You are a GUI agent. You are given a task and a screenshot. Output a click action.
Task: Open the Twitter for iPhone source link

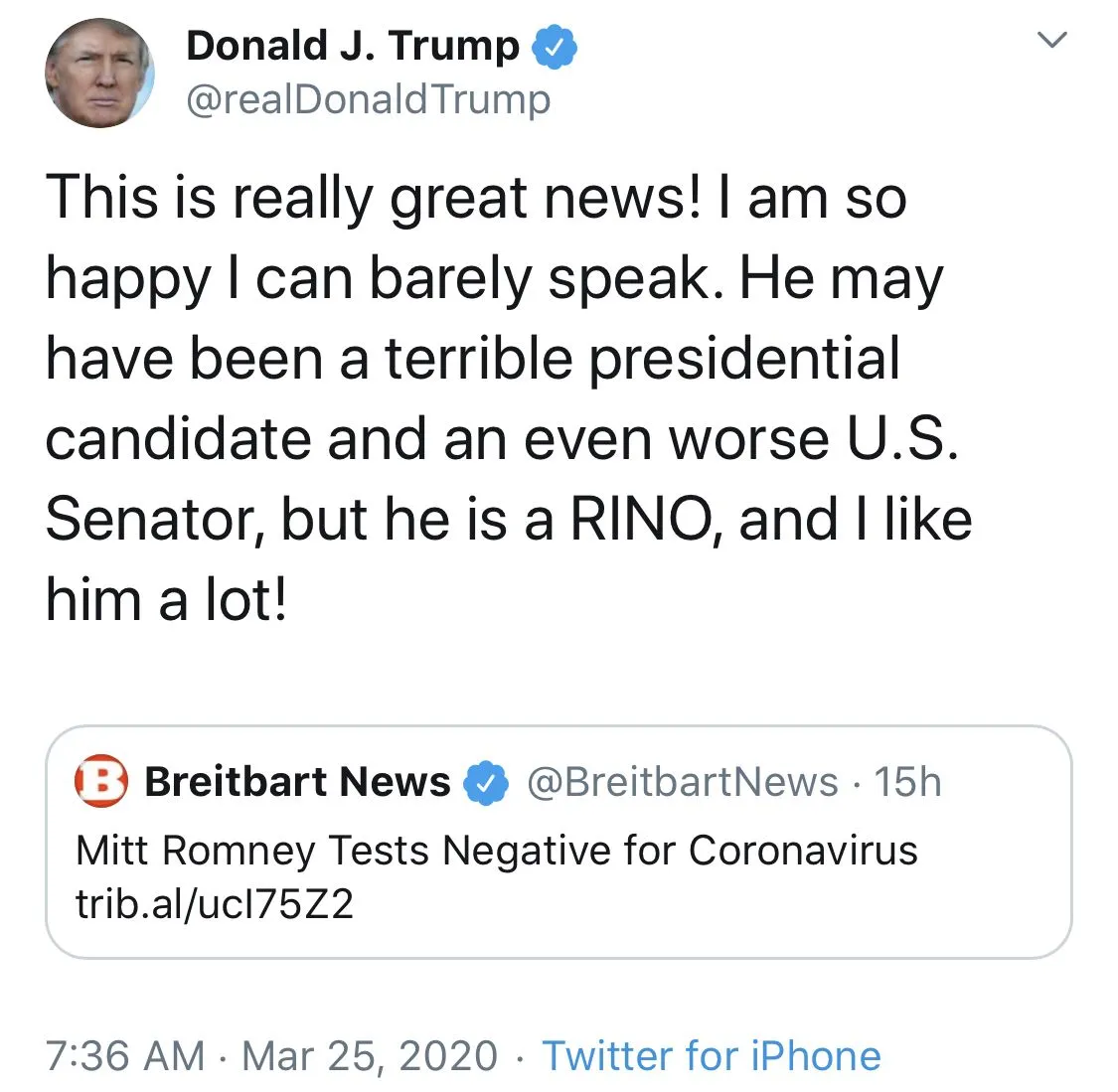[711, 1055]
